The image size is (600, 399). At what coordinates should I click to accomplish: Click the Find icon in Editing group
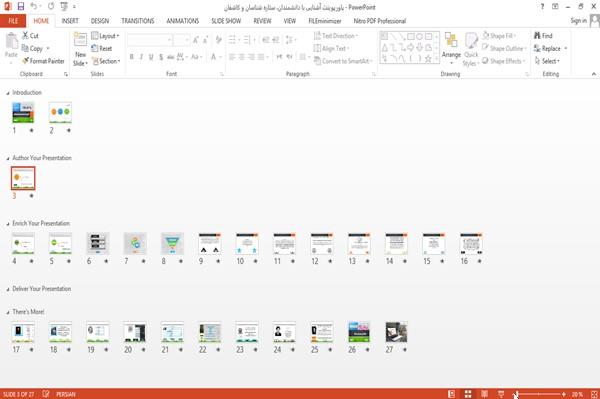click(543, 36)
